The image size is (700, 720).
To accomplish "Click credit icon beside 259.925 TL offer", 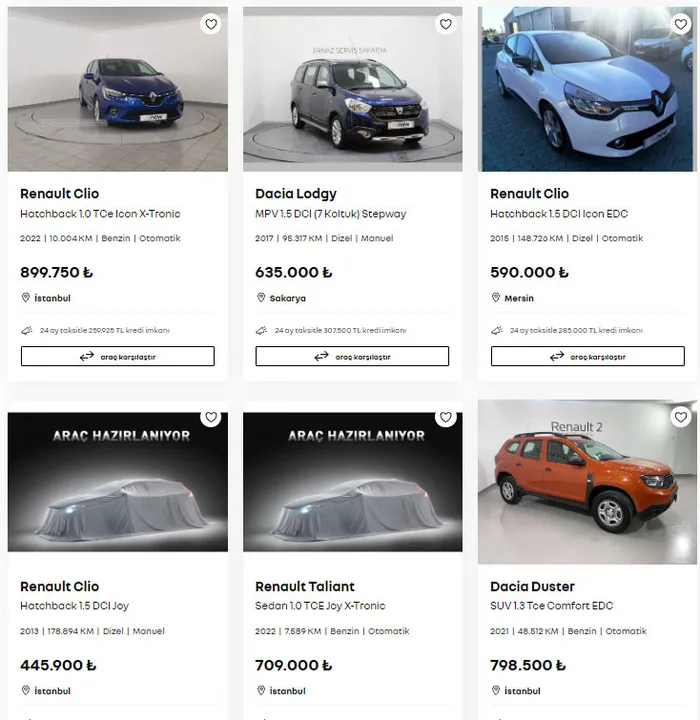I will click(27, 330).
